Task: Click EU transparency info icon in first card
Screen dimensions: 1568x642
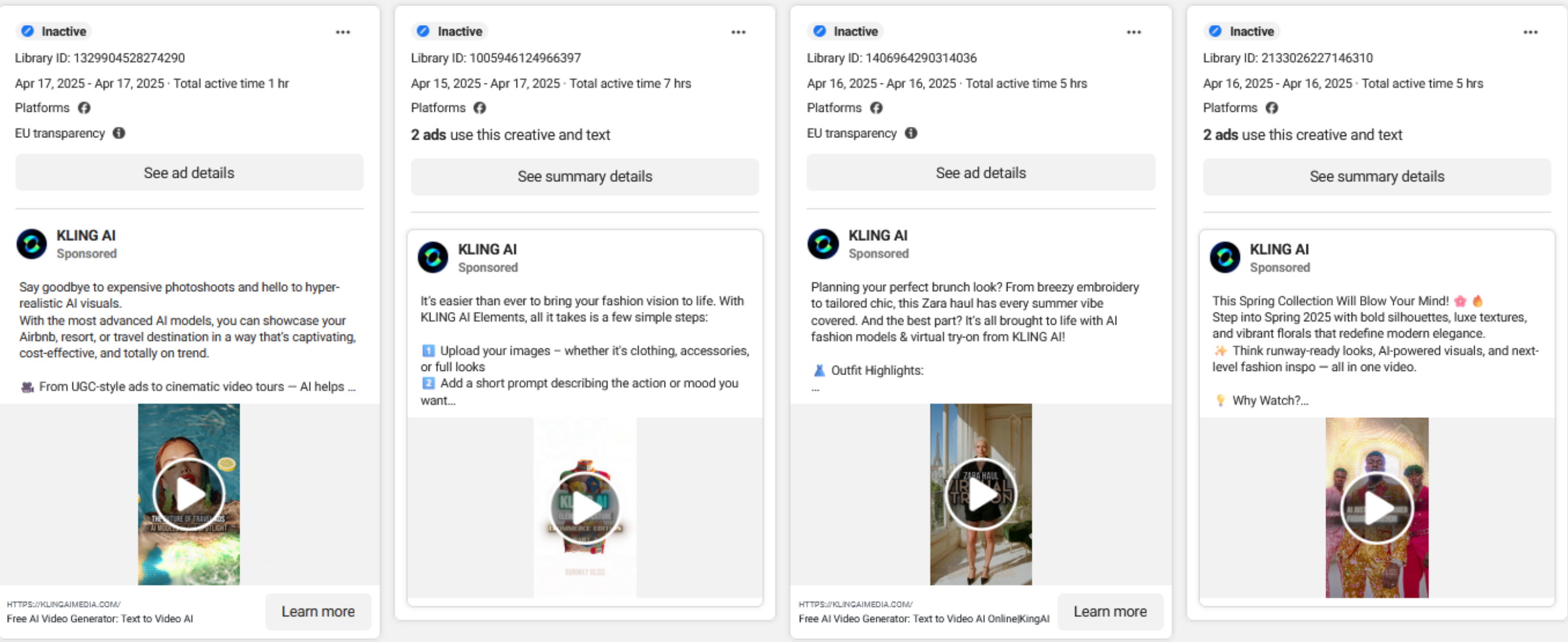Action: [x=119, y=133]
